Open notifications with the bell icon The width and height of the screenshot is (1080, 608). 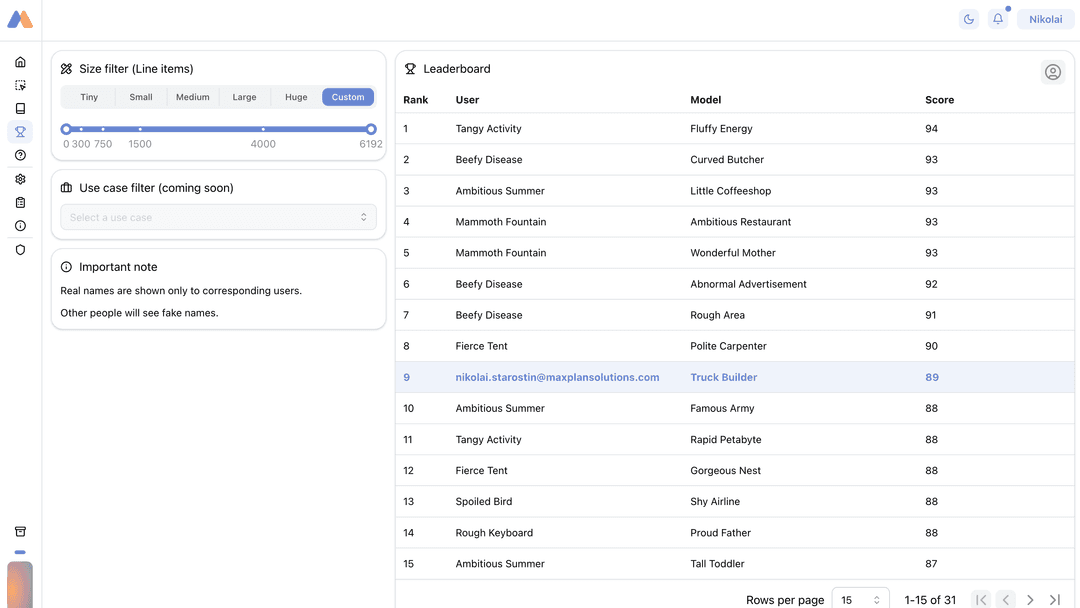(x=998, y=19)
